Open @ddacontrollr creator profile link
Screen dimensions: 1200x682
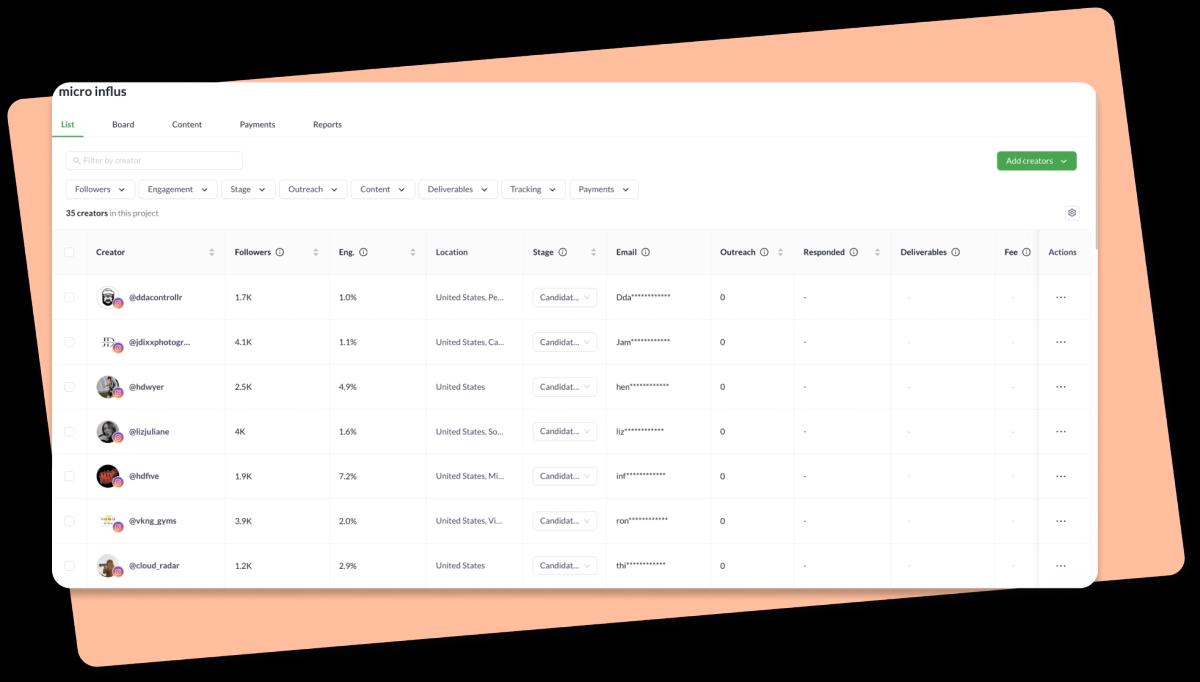point(155,297)
